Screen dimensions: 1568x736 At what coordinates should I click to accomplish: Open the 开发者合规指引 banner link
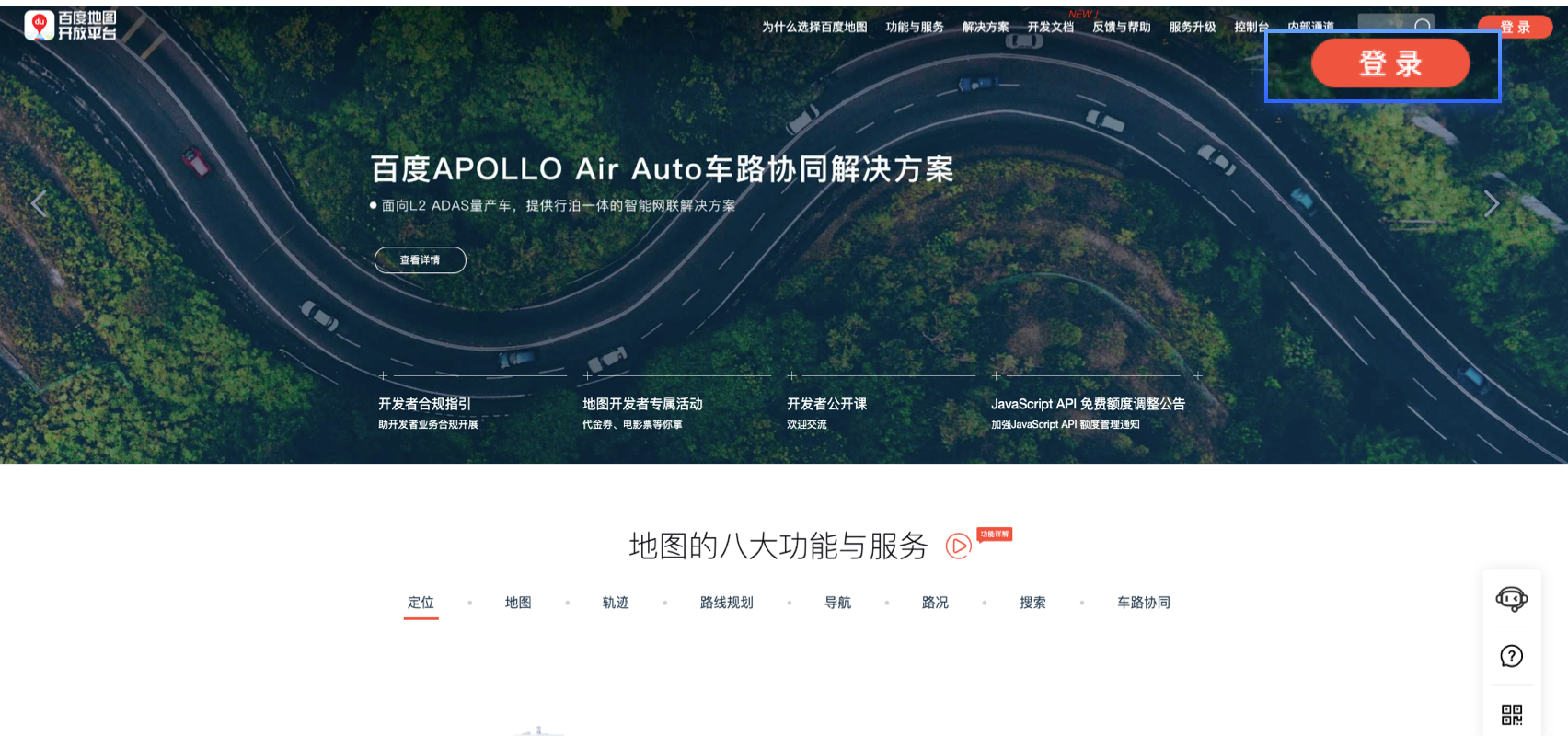pyautogui.click(x=424, y=404)
